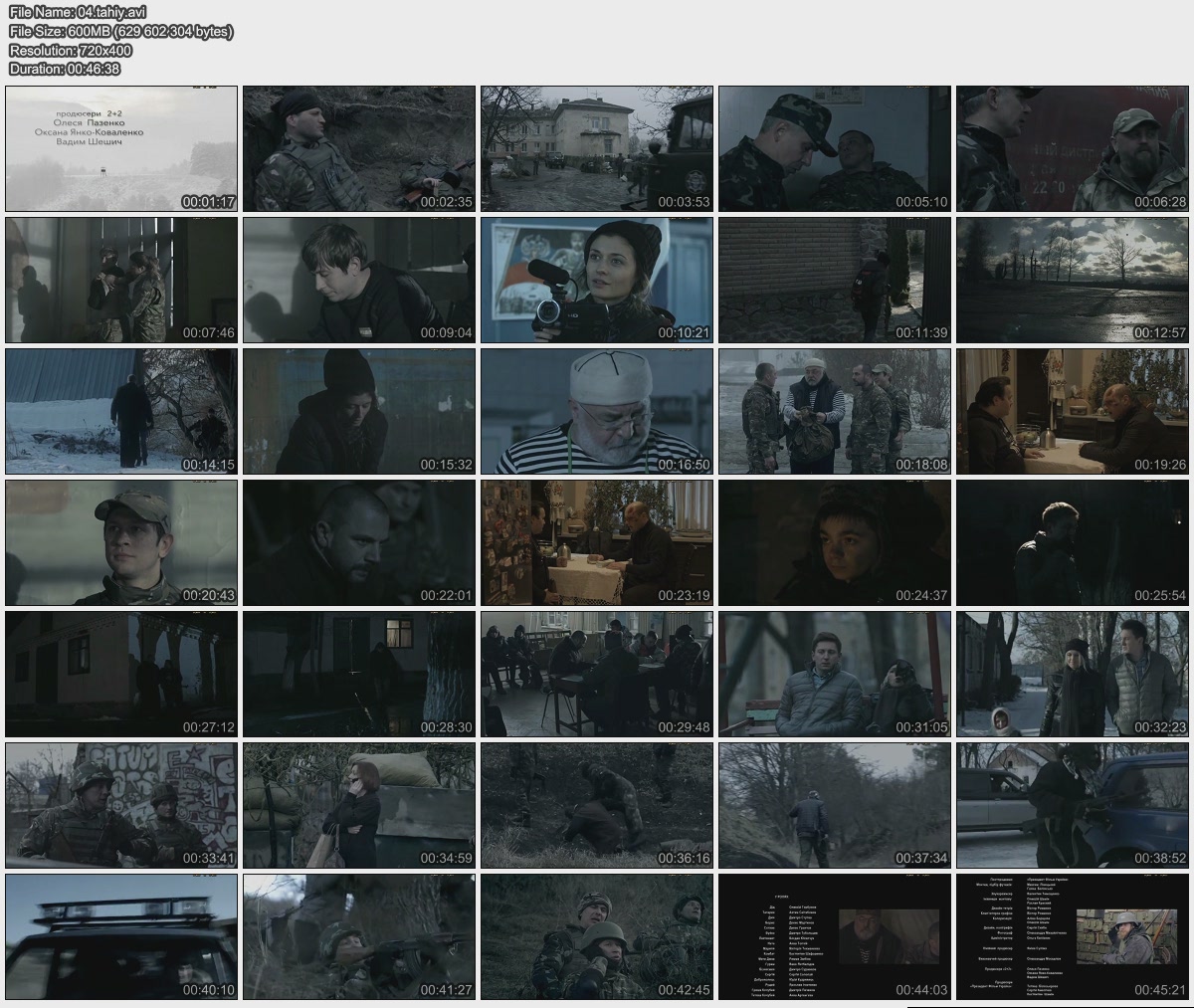Viewport: 1194px width, 1008px height.
Task: Click the police light bar frame at 00:40:10
Action: (x=121, y=936)
